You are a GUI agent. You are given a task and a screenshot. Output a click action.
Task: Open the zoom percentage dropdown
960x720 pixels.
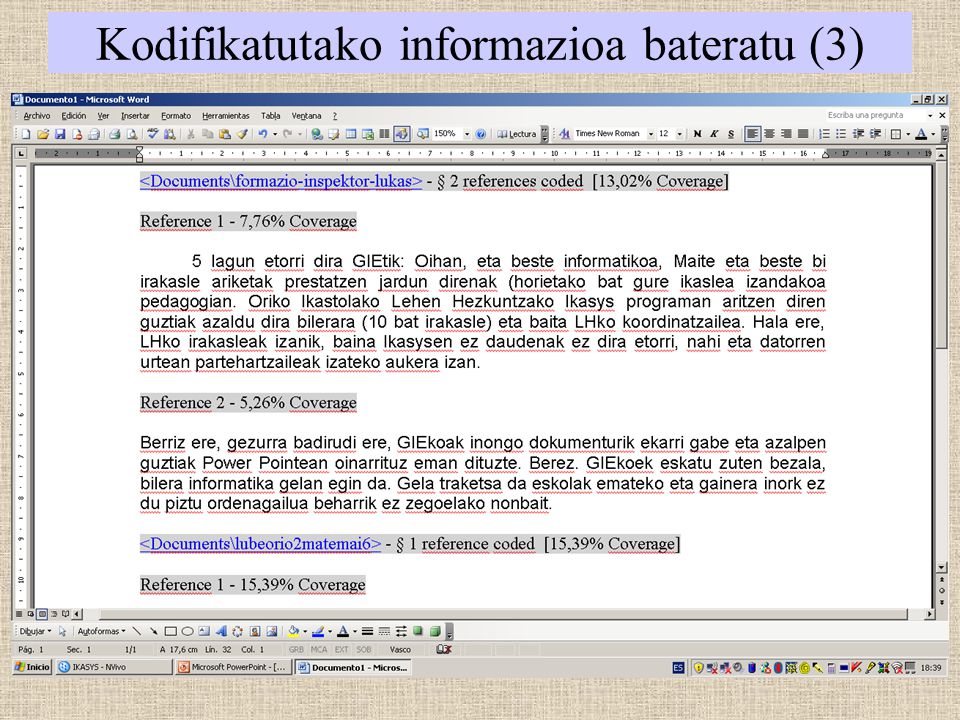click(467, 134)
